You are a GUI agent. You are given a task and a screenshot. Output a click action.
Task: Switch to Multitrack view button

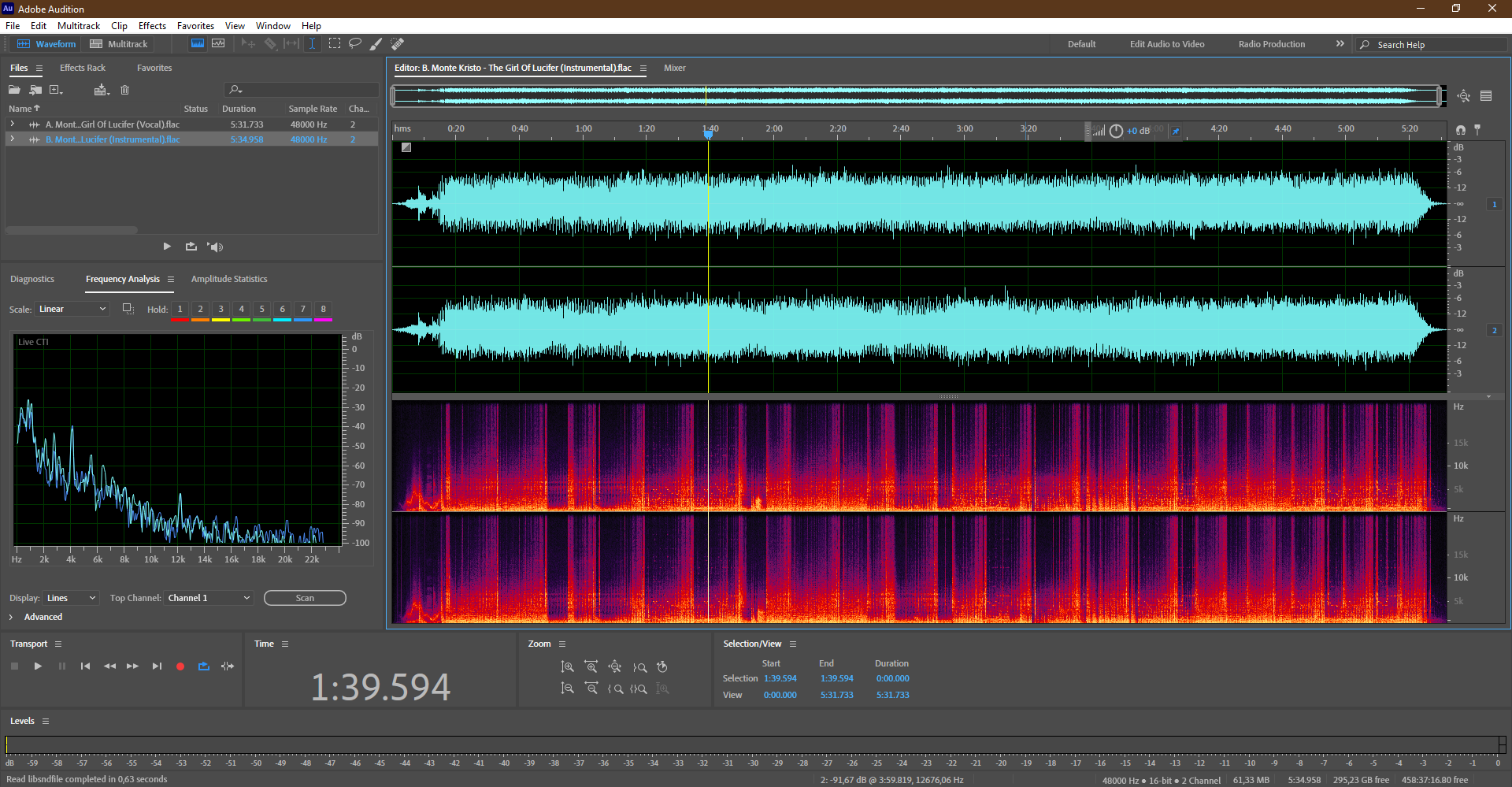[119, 44]
